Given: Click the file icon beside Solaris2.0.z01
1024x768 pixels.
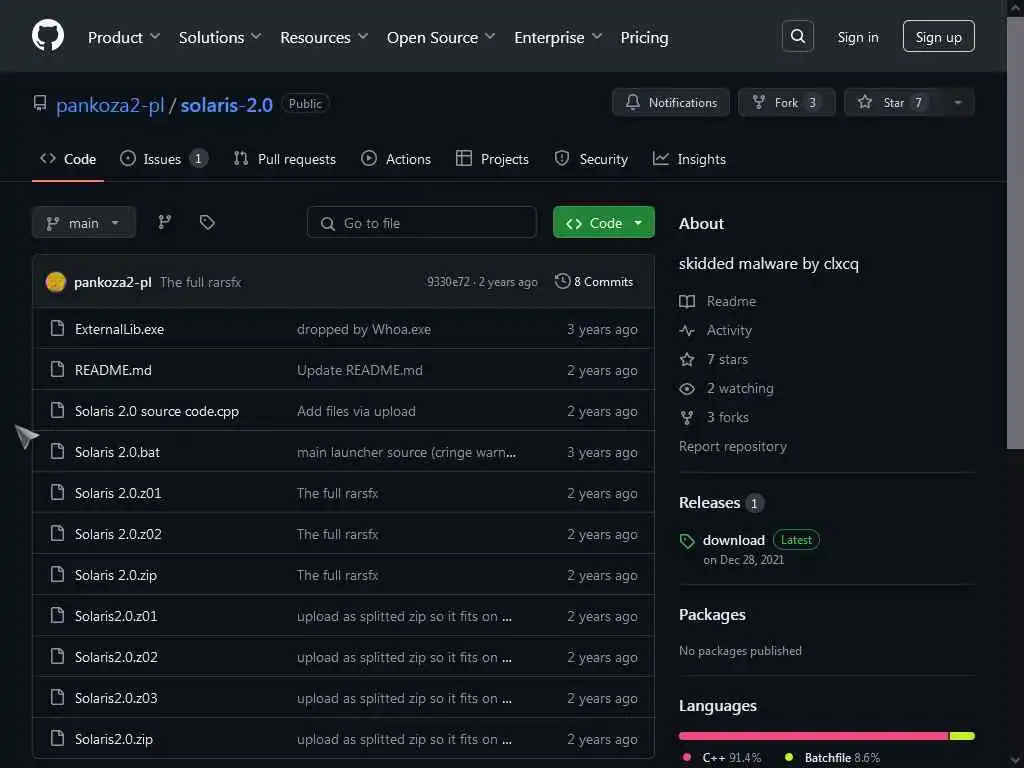Looking at the screenshot, I should (57, 615).
